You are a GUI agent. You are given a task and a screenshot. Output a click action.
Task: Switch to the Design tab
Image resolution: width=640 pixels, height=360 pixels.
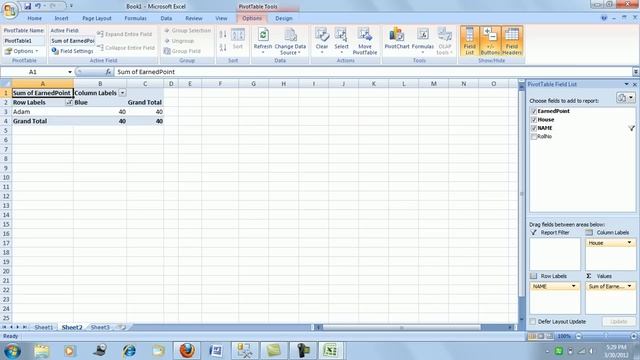coord(284,18)
